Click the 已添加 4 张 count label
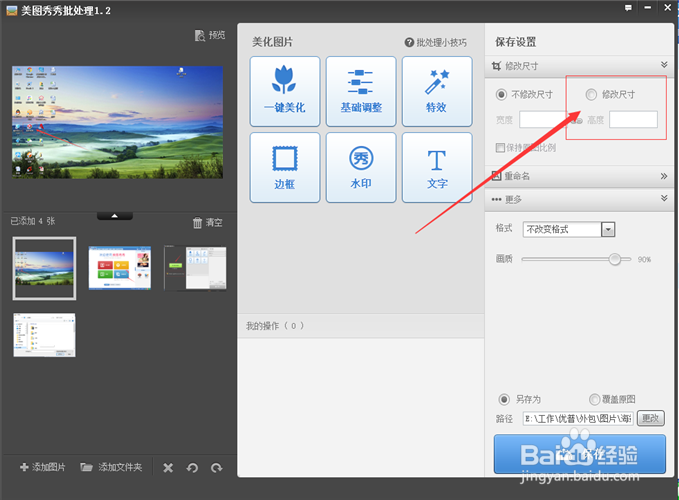Viewport: 679px width, 500px height. pos(33,221)
